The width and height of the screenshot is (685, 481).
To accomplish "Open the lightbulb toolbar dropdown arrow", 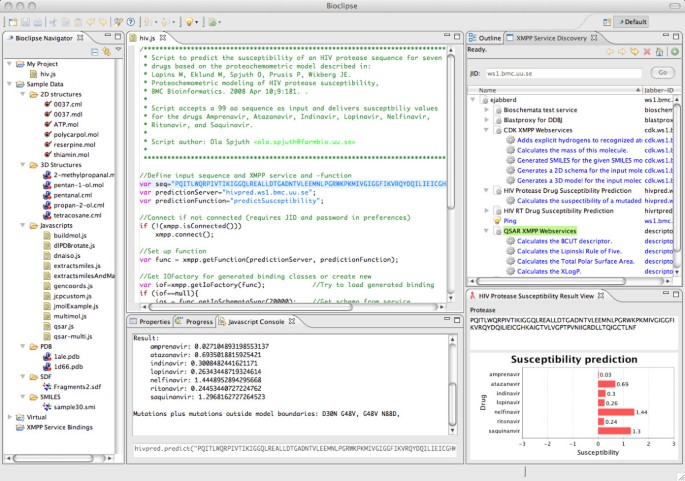I will coord(197,22).
